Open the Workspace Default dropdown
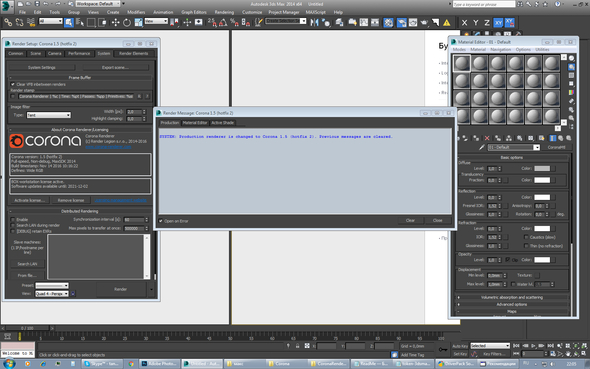The width and height of the screenshot is (590, 369). (98, 4)
